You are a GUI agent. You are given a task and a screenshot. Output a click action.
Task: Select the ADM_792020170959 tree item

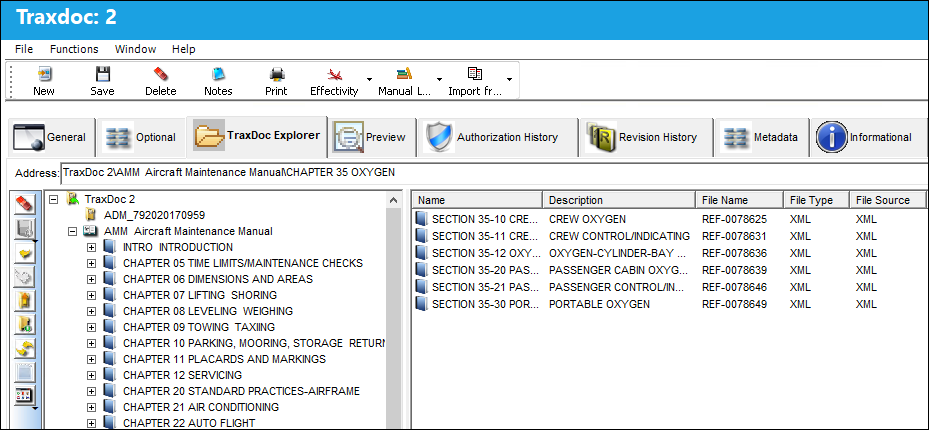(x=154, y=215)
